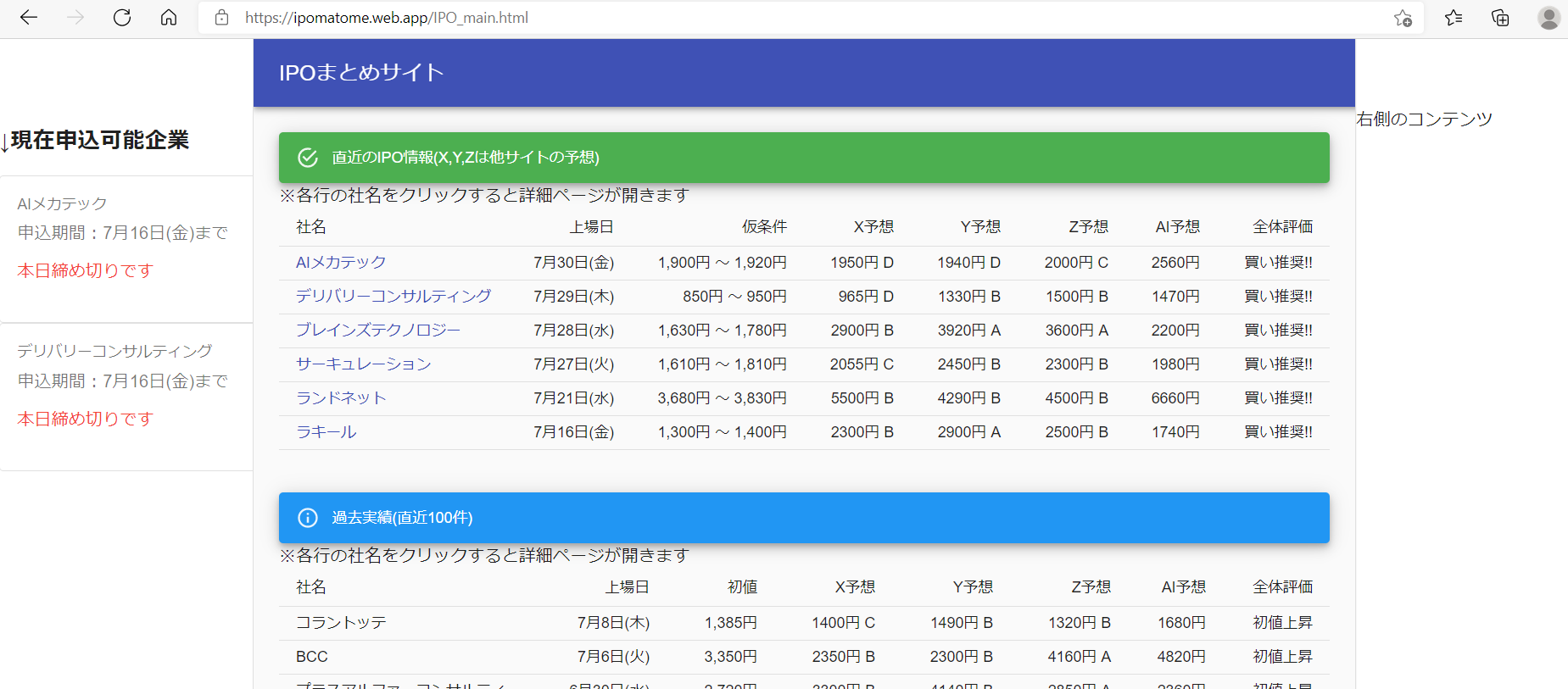The height and width of the screenshot is (689, 1568).
Task: Click the browser forward arrow
Action: pyautogui.click(x=75, y=18)
